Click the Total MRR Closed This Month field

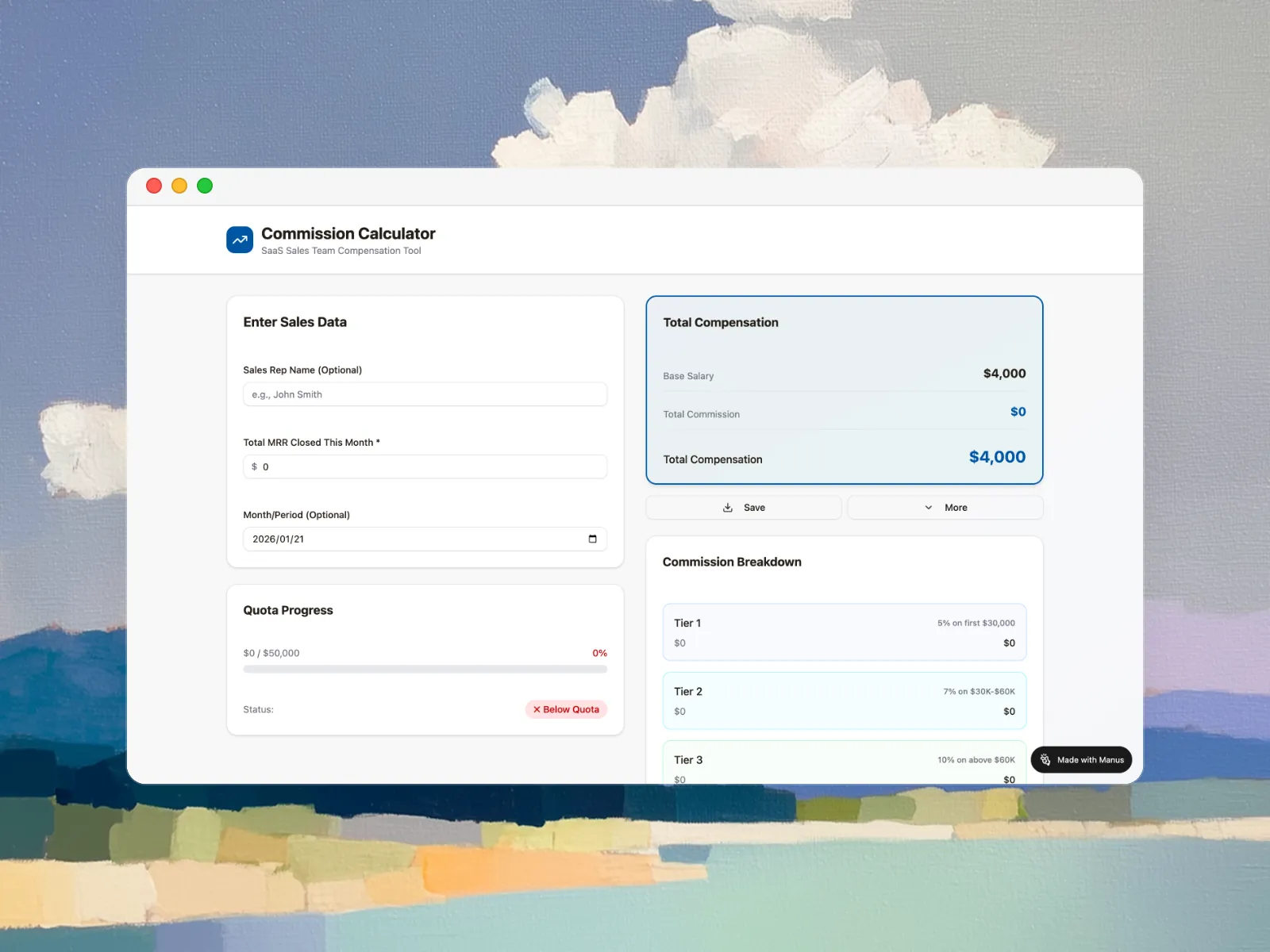(x=425, y=466)
